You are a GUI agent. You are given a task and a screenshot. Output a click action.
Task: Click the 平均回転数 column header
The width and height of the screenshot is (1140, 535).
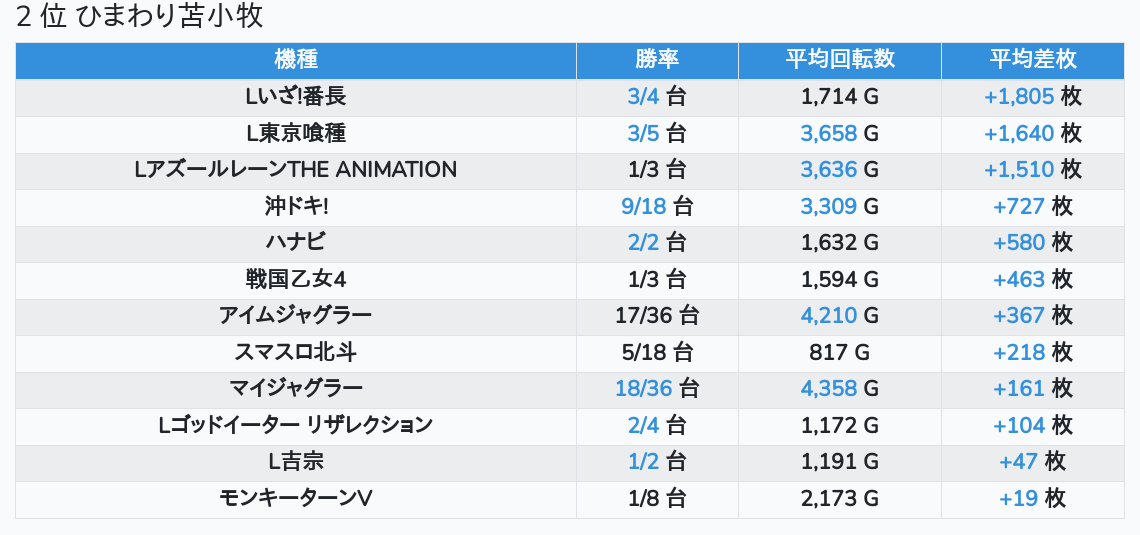tap(840, 60)
